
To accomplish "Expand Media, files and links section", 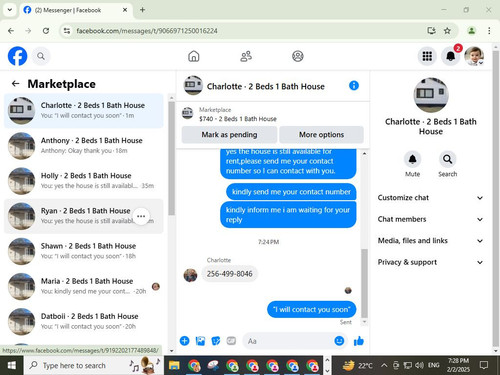I will click(430, 241).
